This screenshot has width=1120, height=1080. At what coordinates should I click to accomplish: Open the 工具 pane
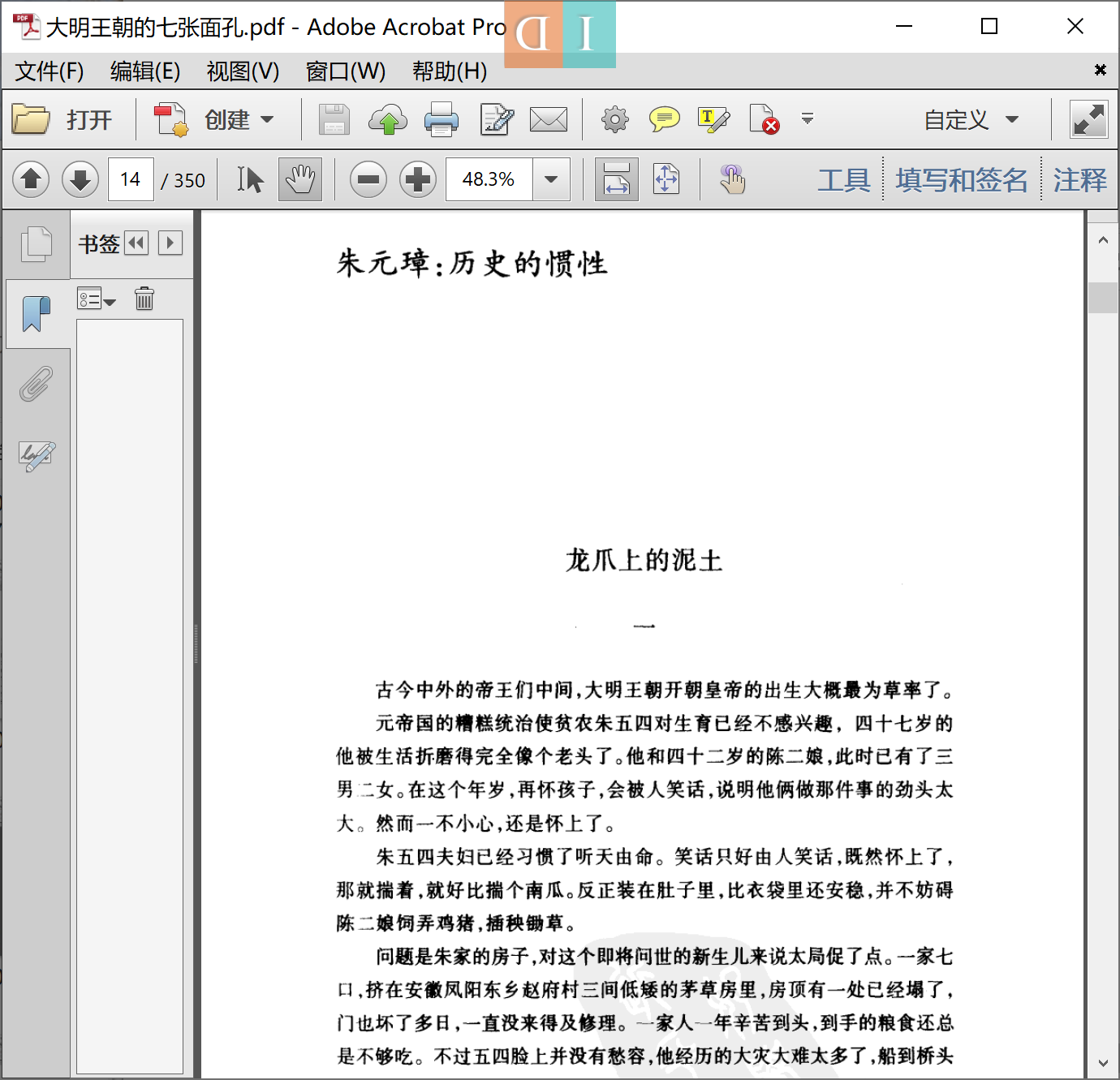(844, 179)
